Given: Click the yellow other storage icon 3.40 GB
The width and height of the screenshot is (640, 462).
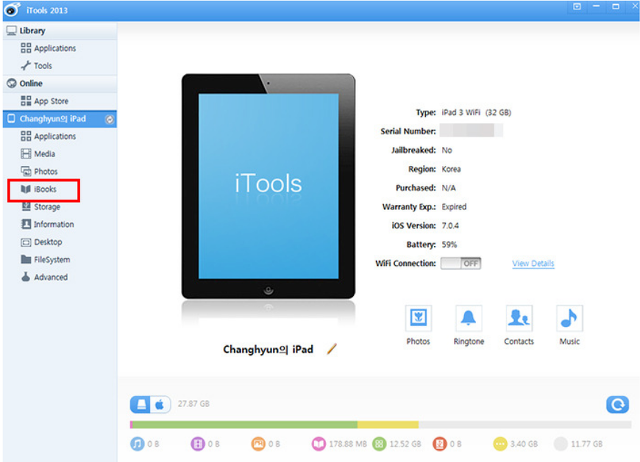Looking at the screenshot, I should 500,444.
